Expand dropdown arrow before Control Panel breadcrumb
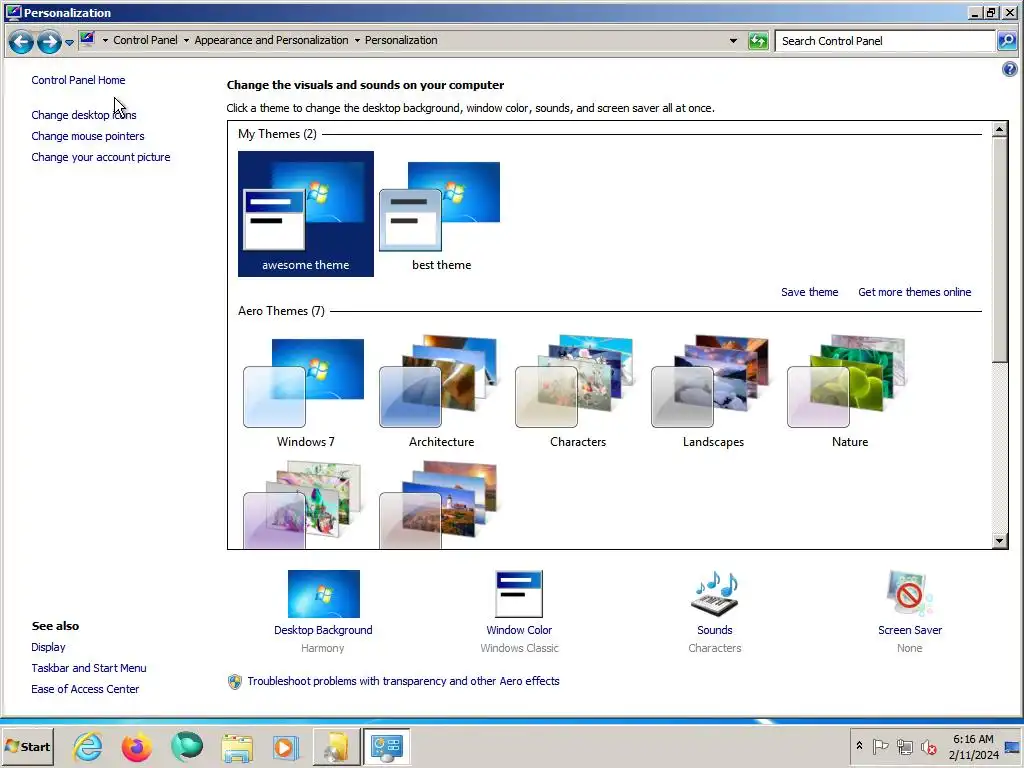The image size is (1024, 768). coord(105,40)
